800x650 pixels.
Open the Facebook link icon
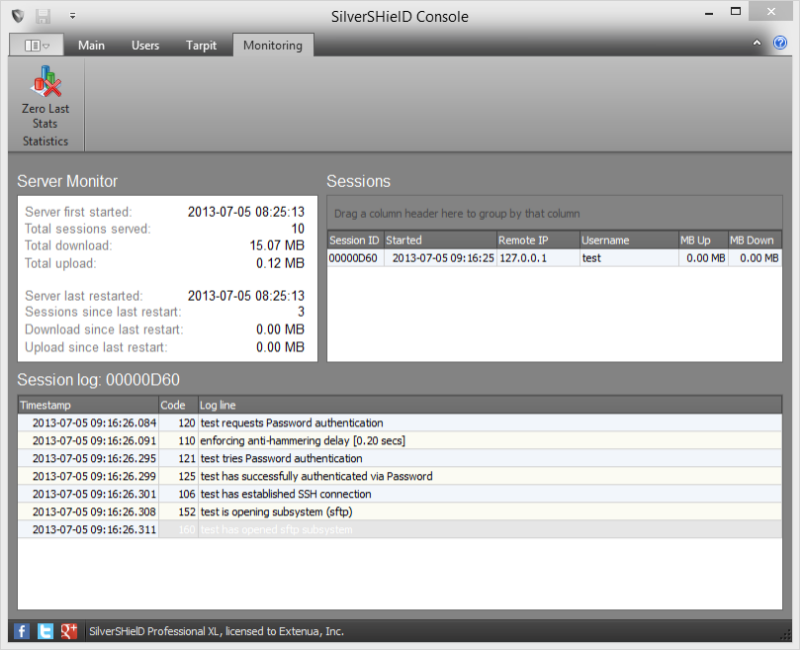pos(21,631)
